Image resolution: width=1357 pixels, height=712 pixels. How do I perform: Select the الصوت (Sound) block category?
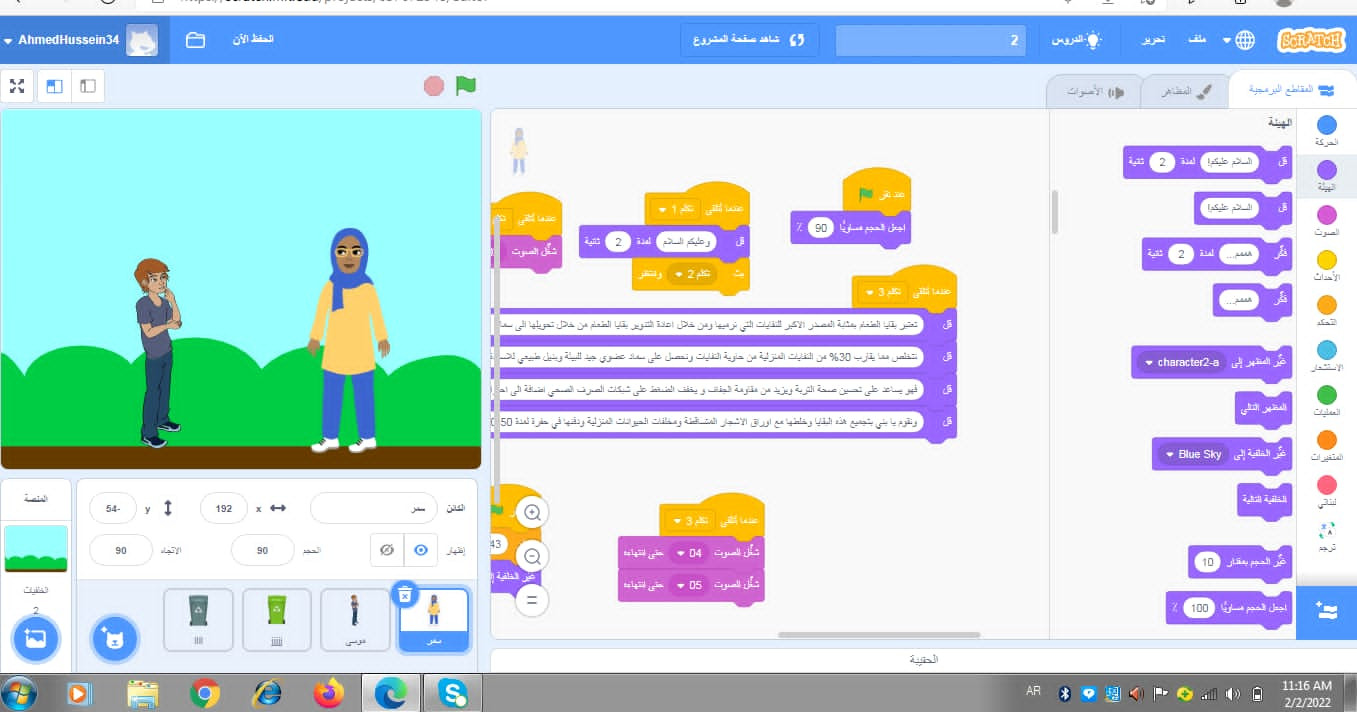1326,221
